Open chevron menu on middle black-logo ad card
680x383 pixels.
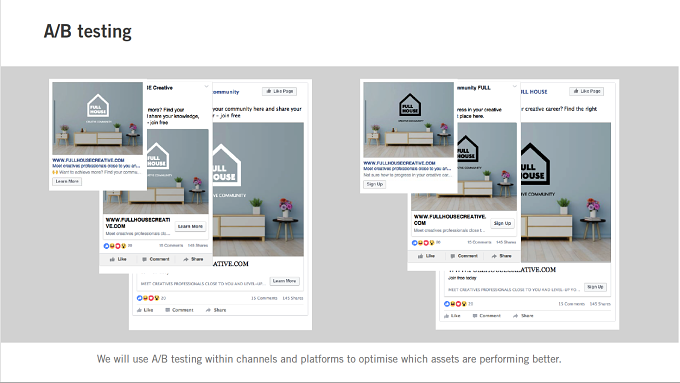tap(515, 87)
